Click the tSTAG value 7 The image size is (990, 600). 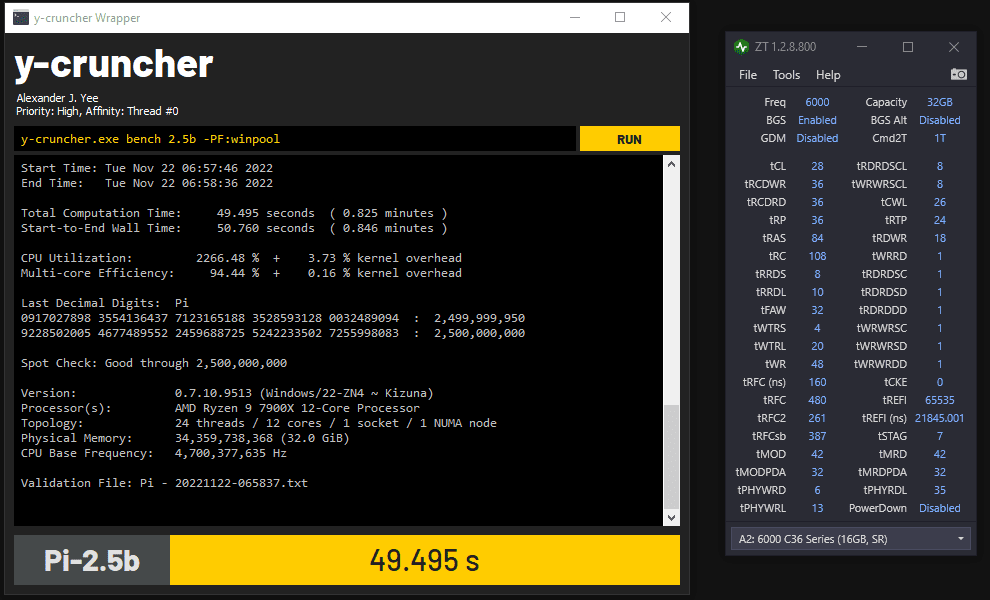[939, 436]
